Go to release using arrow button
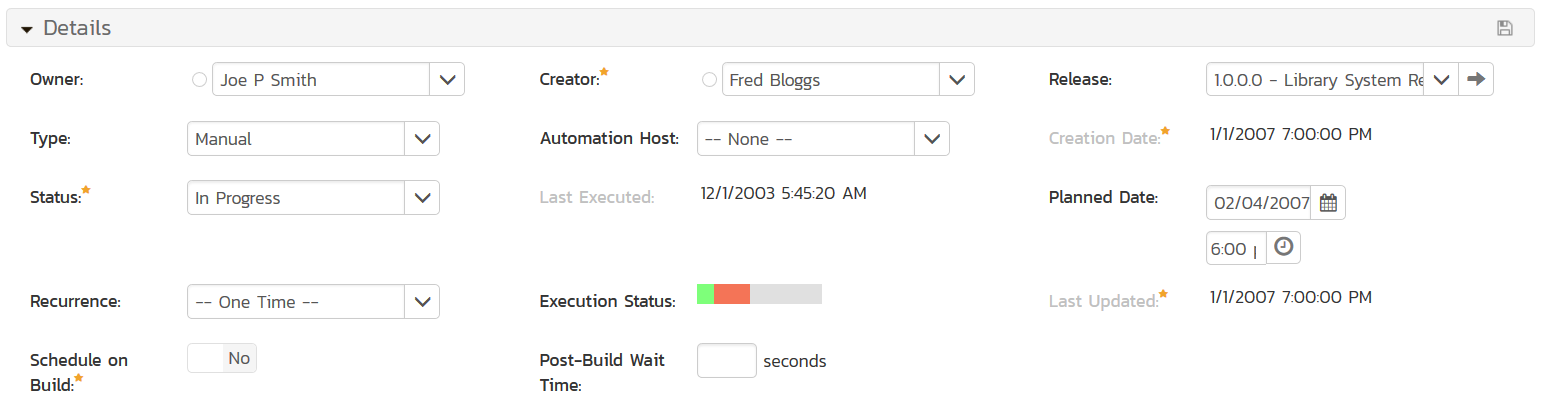This screenshot has height=417, width=1547. pos(1476,80)
